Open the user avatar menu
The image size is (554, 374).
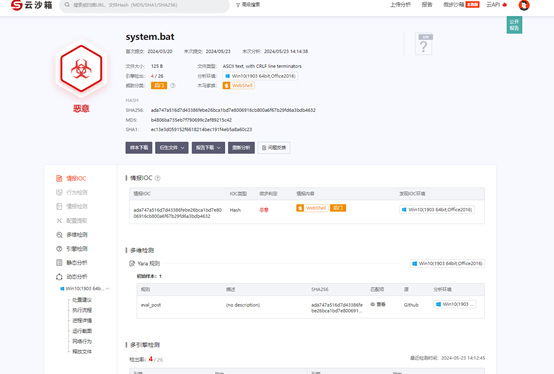(524, 5)
